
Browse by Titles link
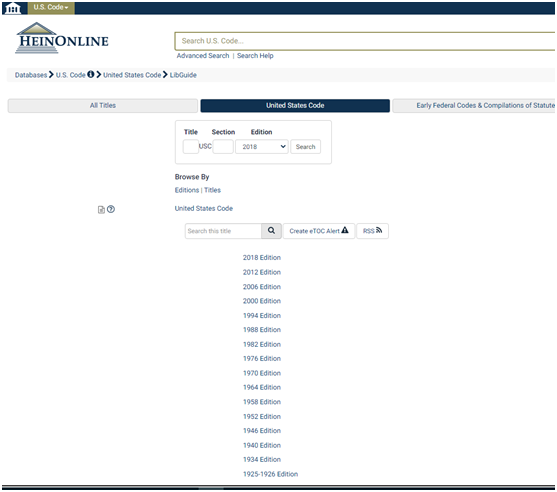click(x=212, y=190)
